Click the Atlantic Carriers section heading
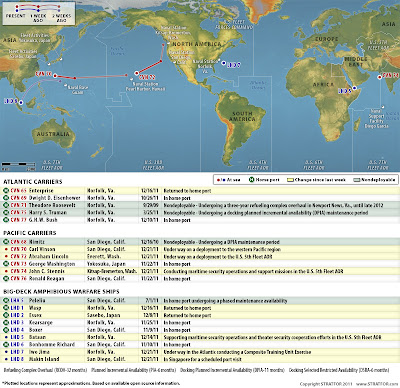Screen dimensions: 400x388 click(33, 182)
